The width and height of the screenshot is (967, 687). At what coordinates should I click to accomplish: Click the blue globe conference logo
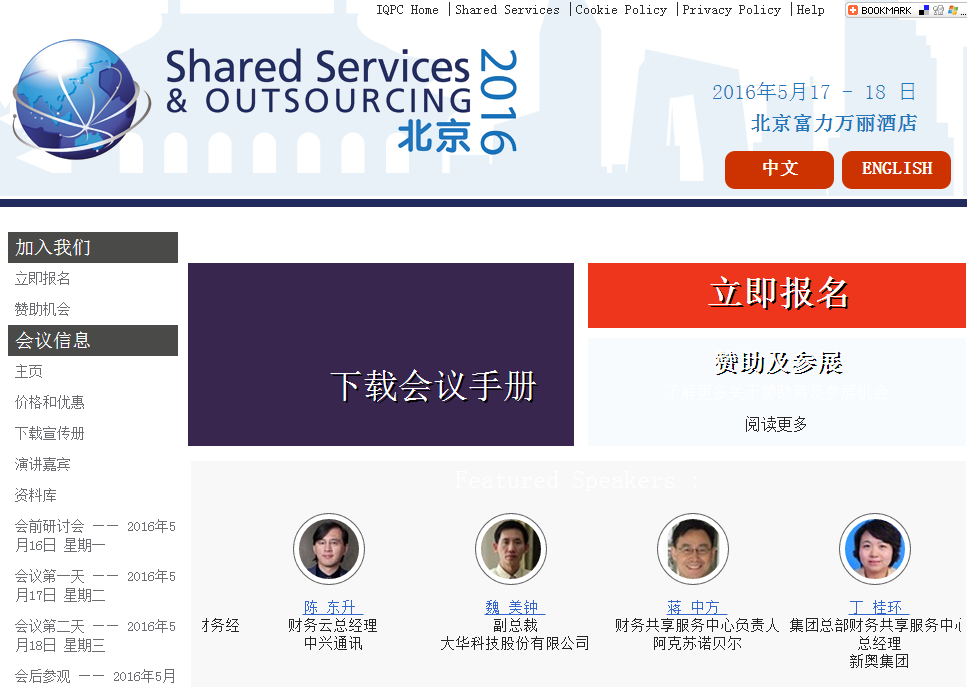(81, 99)
